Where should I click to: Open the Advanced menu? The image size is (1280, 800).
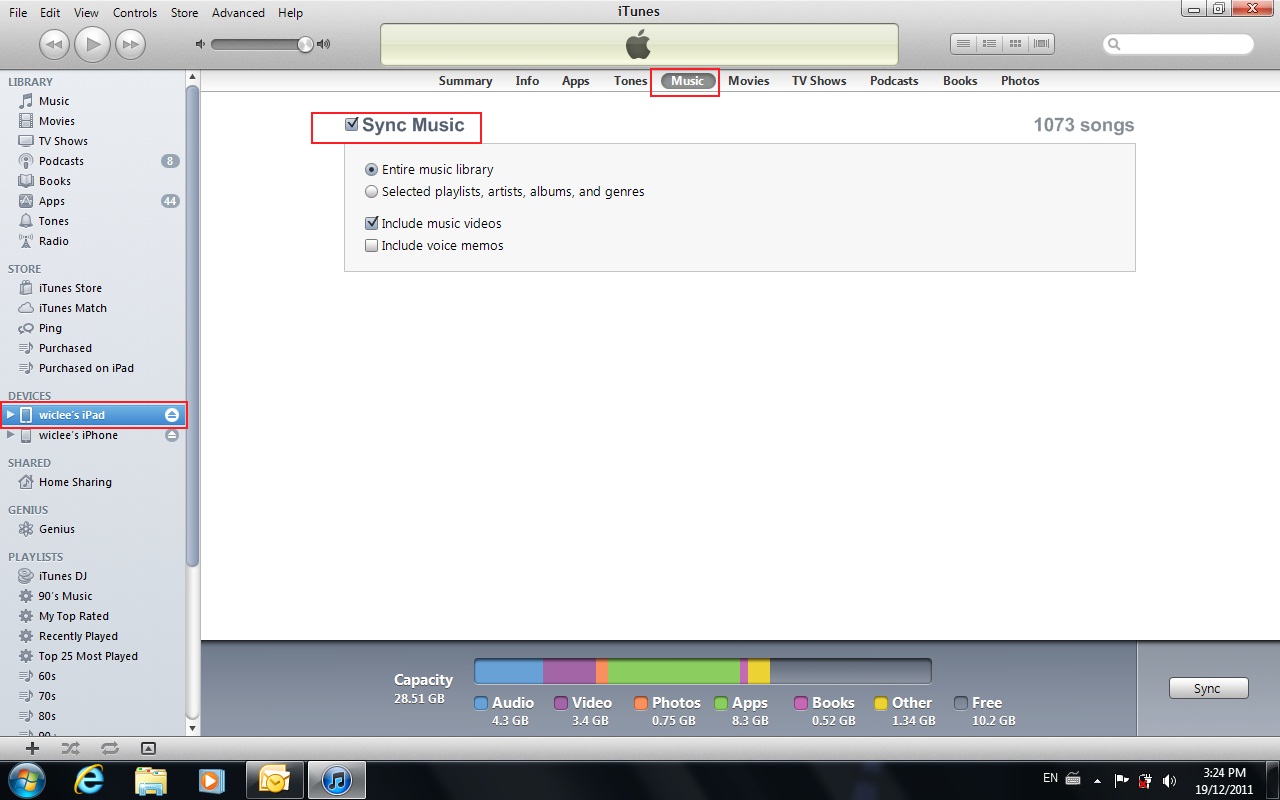coord(238,13)
